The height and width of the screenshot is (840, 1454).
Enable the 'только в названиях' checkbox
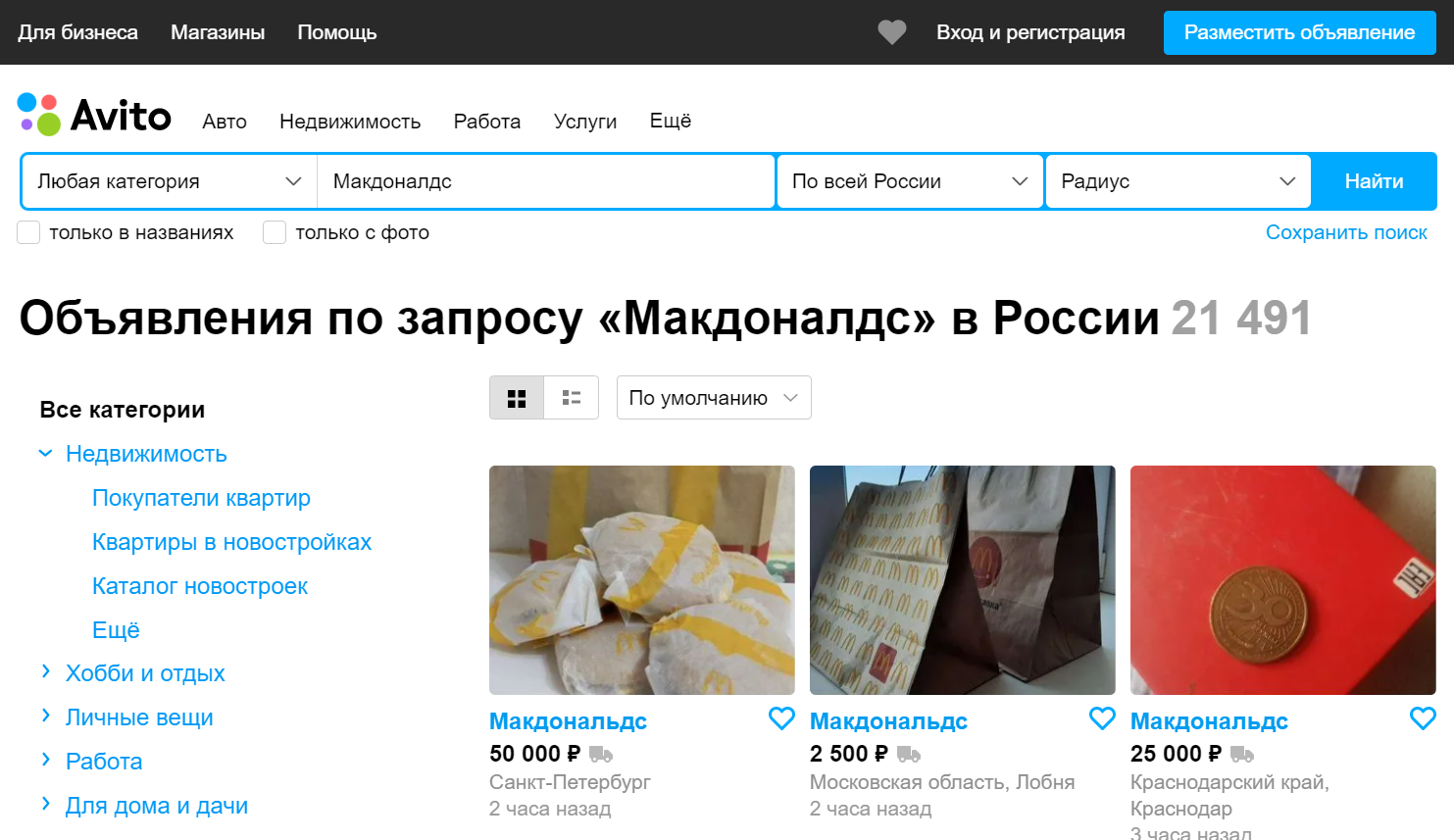[28, 232]
